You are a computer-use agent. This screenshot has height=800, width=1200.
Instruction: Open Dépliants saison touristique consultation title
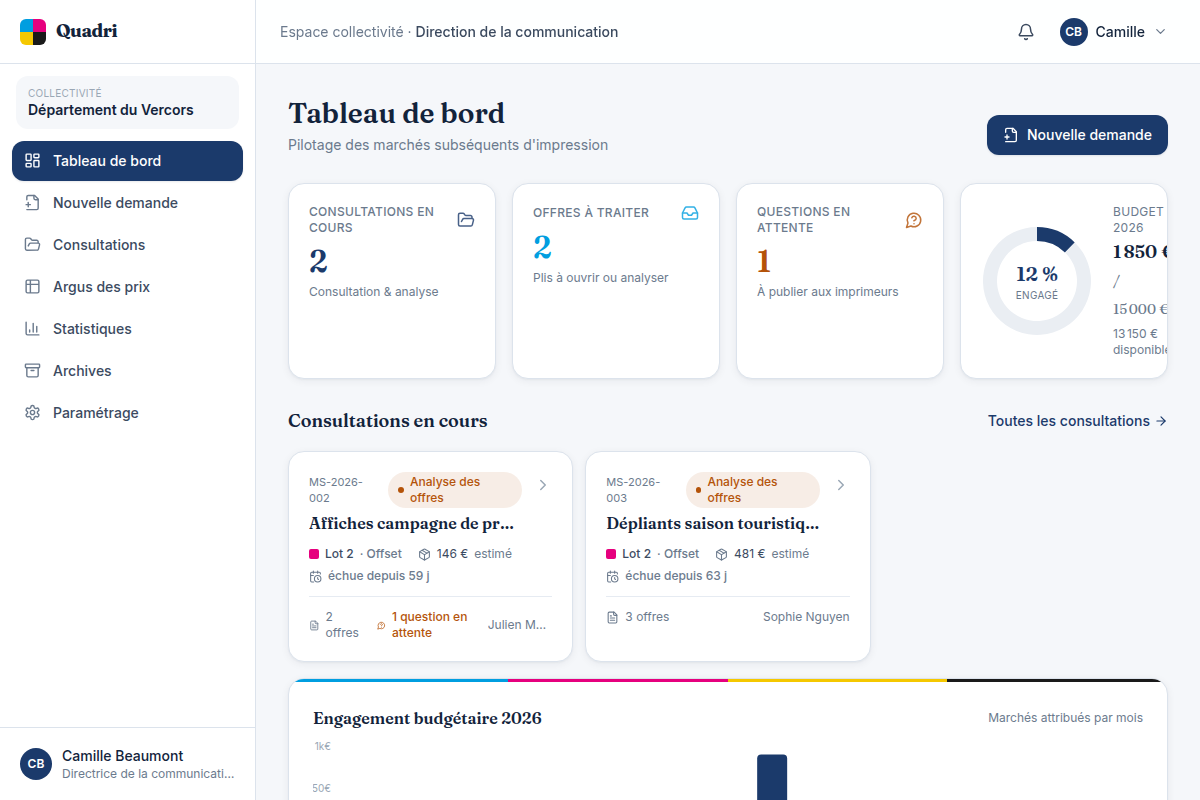point(713,523)
